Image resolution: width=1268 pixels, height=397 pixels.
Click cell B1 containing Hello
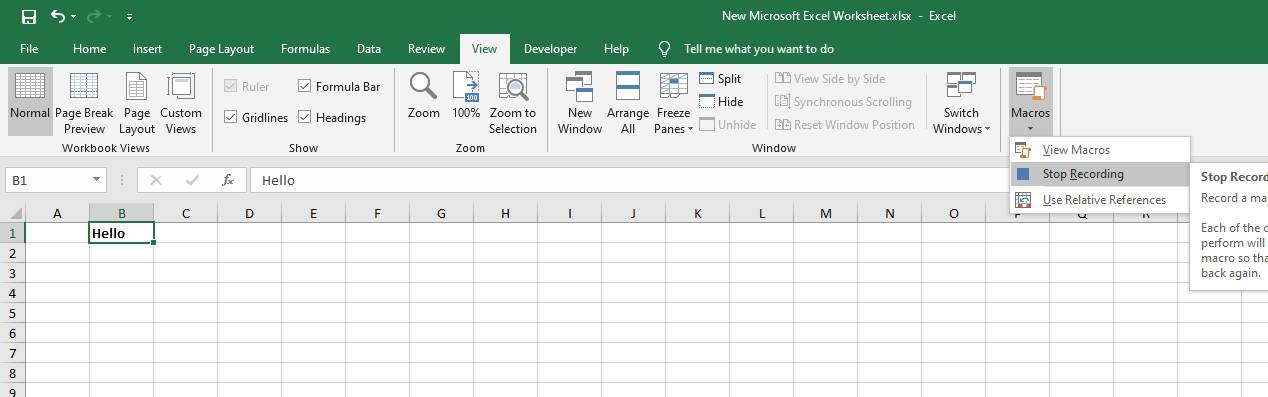point(121,233)
